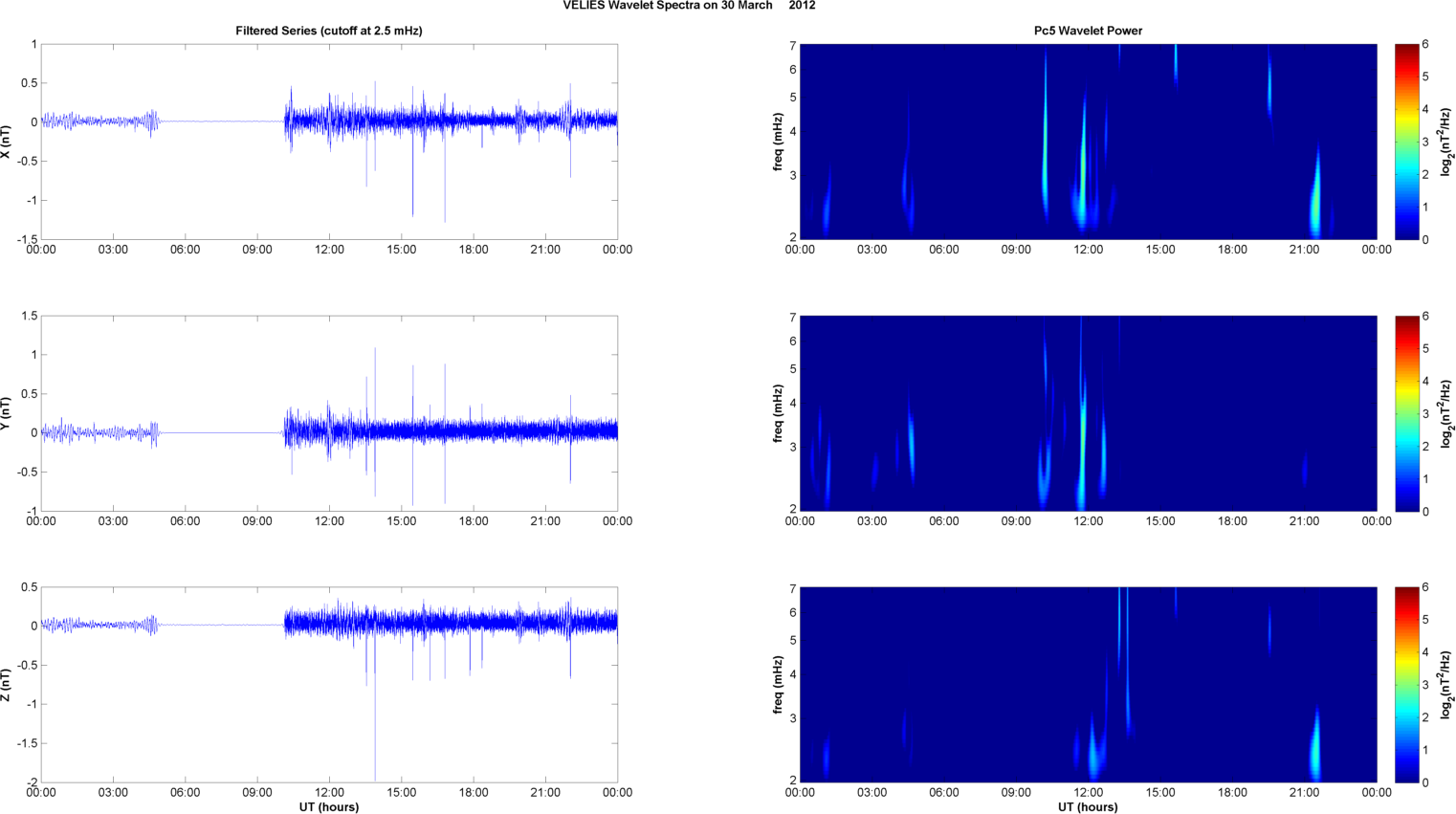Click 'UT (hours)' label under the Z time series
Viewport: 1456px width, 814px height.
[x=329, y=807]
